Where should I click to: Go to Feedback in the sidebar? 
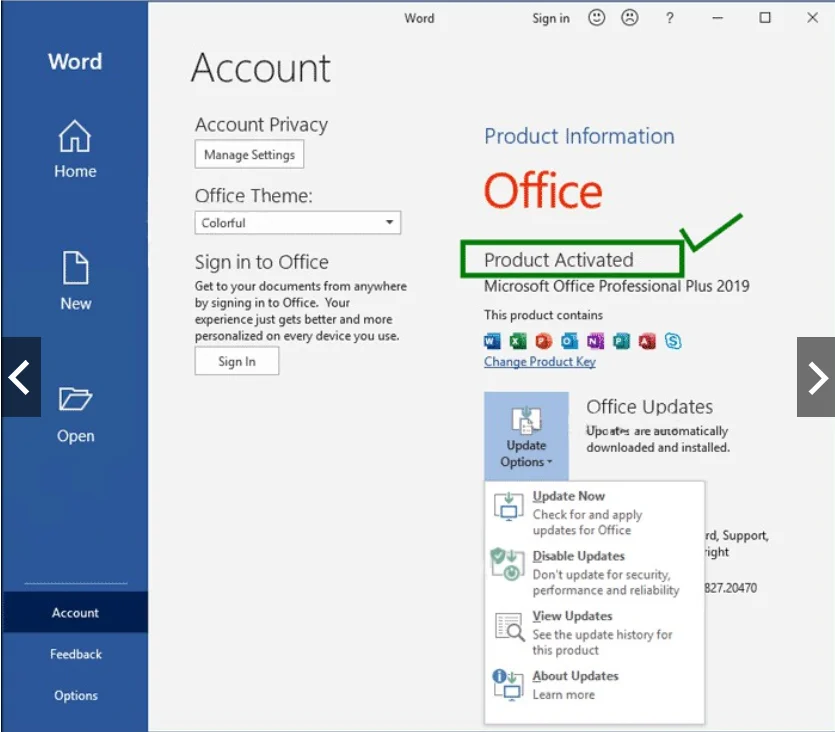point(76,654)
